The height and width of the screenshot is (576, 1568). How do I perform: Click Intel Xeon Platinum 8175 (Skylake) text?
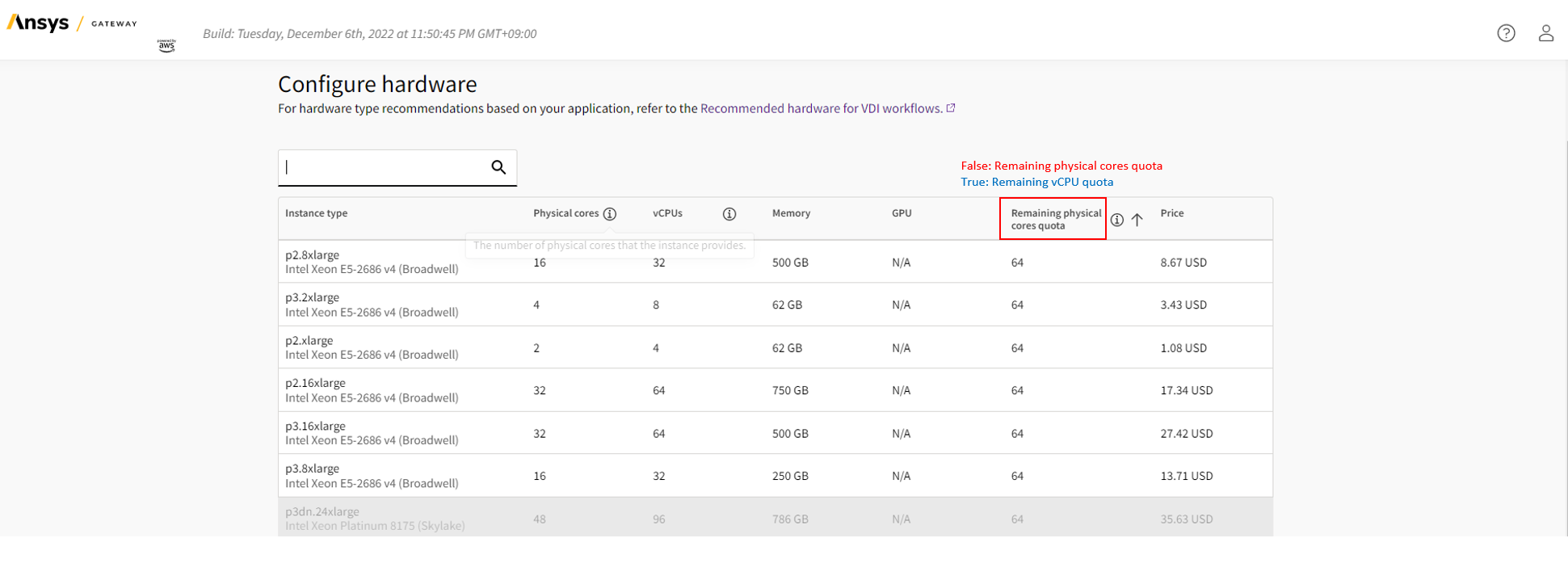375,526
